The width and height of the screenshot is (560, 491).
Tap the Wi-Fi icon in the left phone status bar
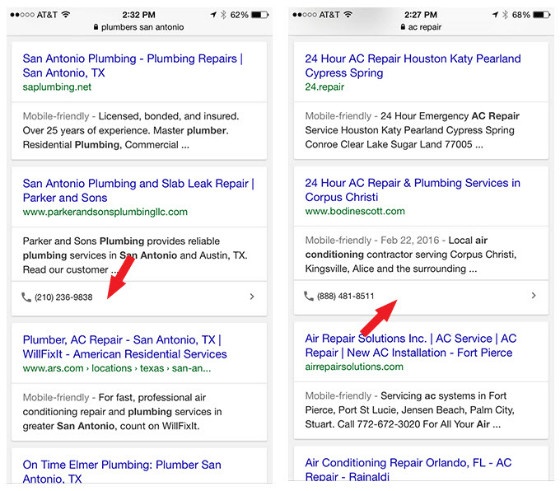pos(65,15)
